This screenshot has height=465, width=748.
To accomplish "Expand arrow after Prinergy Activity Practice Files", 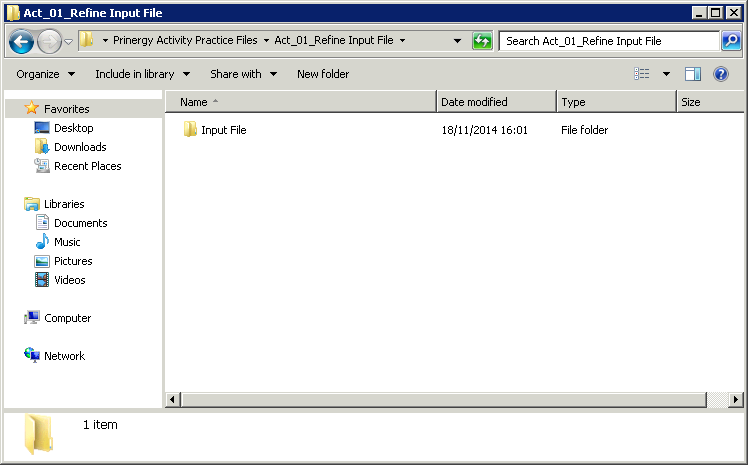I will click(266, 41).
